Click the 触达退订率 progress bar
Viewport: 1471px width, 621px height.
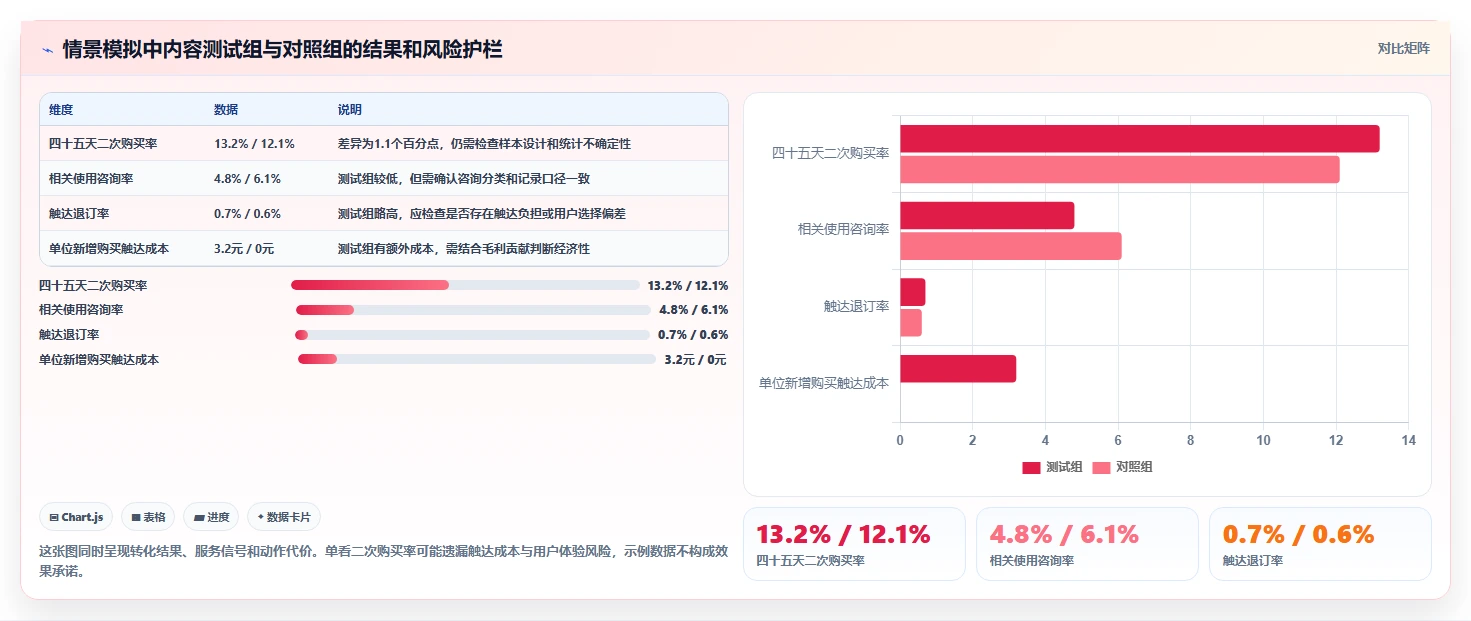472,335
